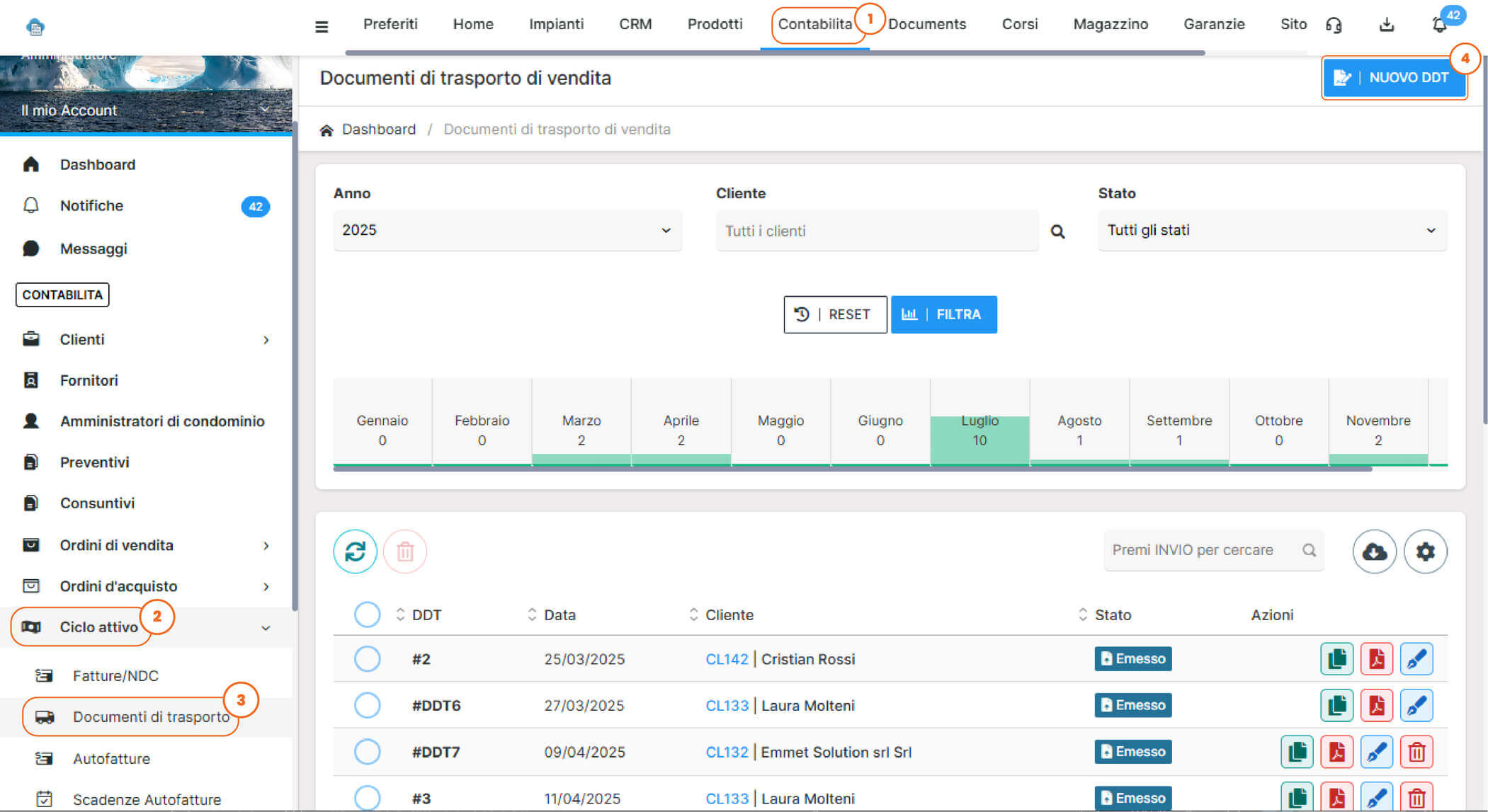Duplicate document #DDT6 with copy icon

1336,706
